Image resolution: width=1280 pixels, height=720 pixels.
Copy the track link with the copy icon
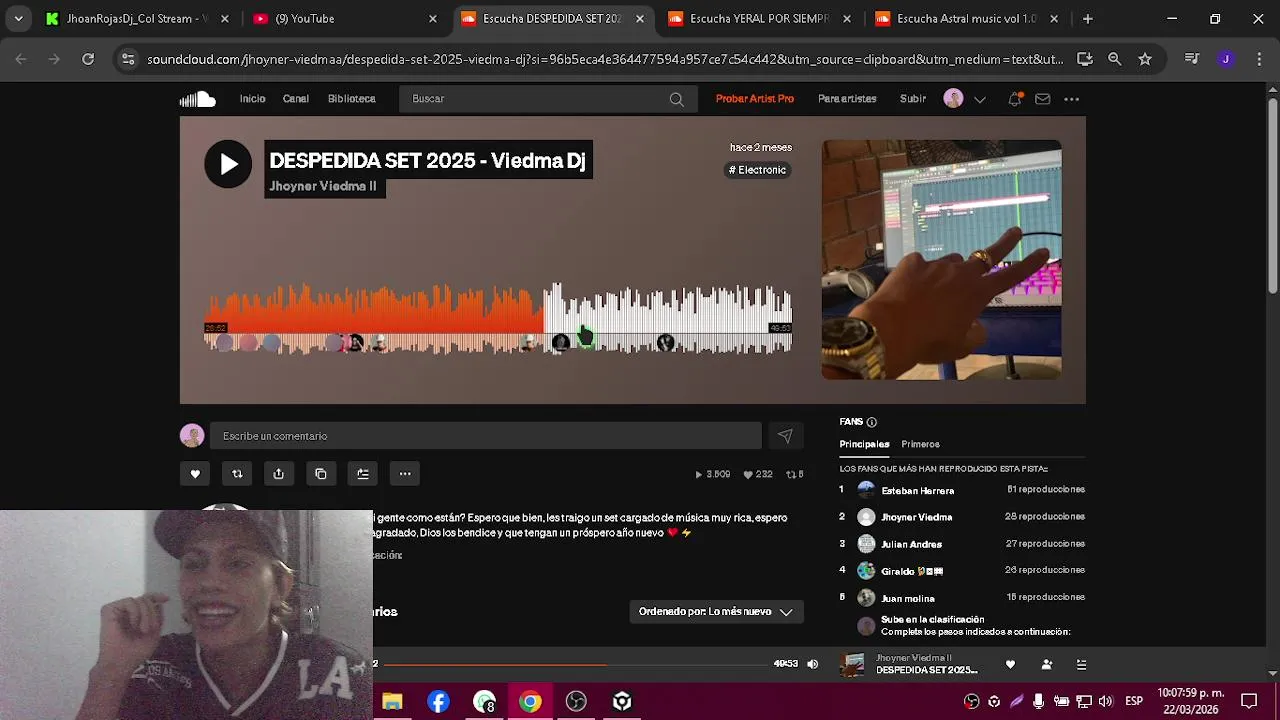[x=321, y=474]
